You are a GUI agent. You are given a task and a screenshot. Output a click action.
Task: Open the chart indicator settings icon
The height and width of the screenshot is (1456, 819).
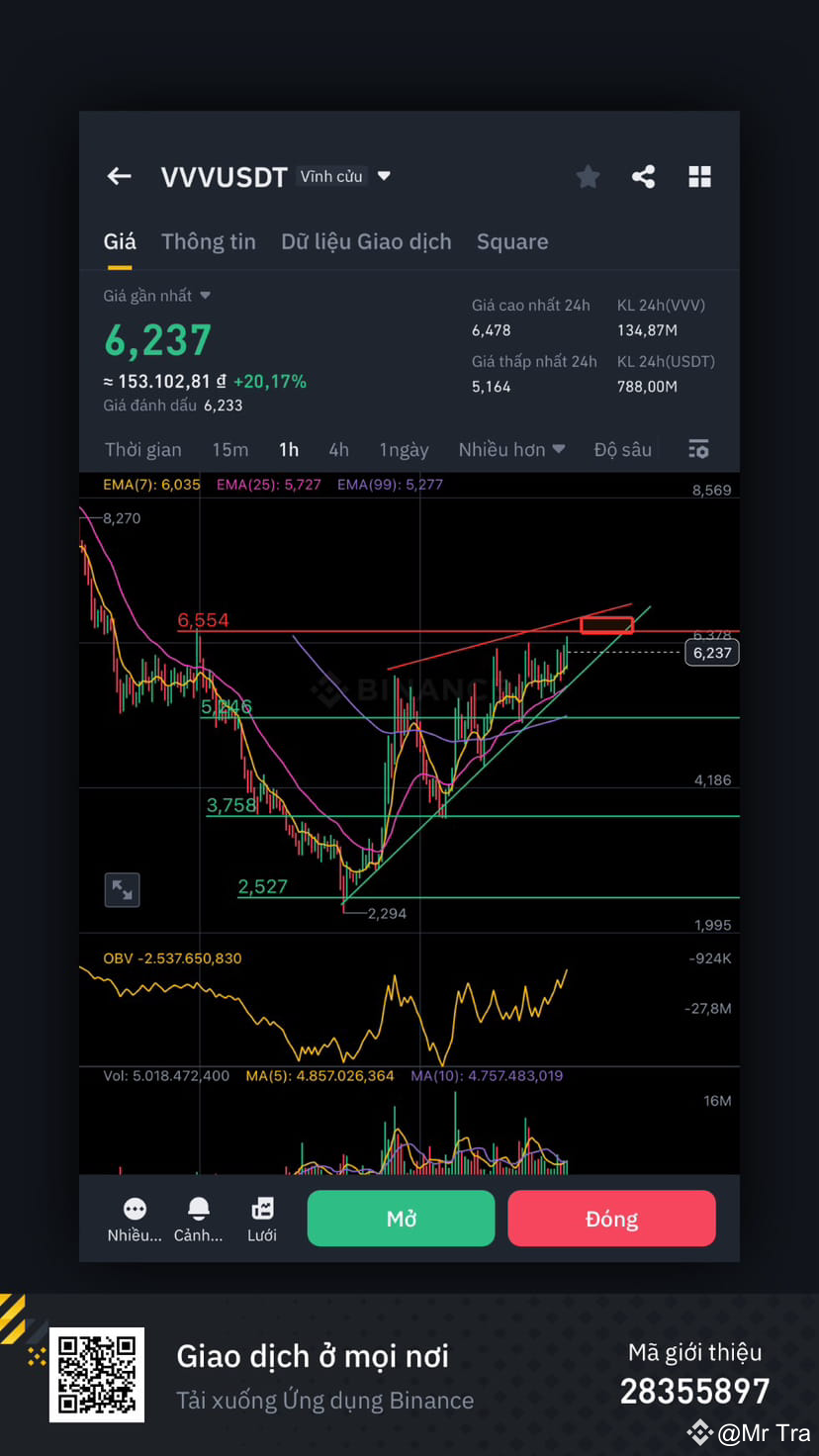698,448
